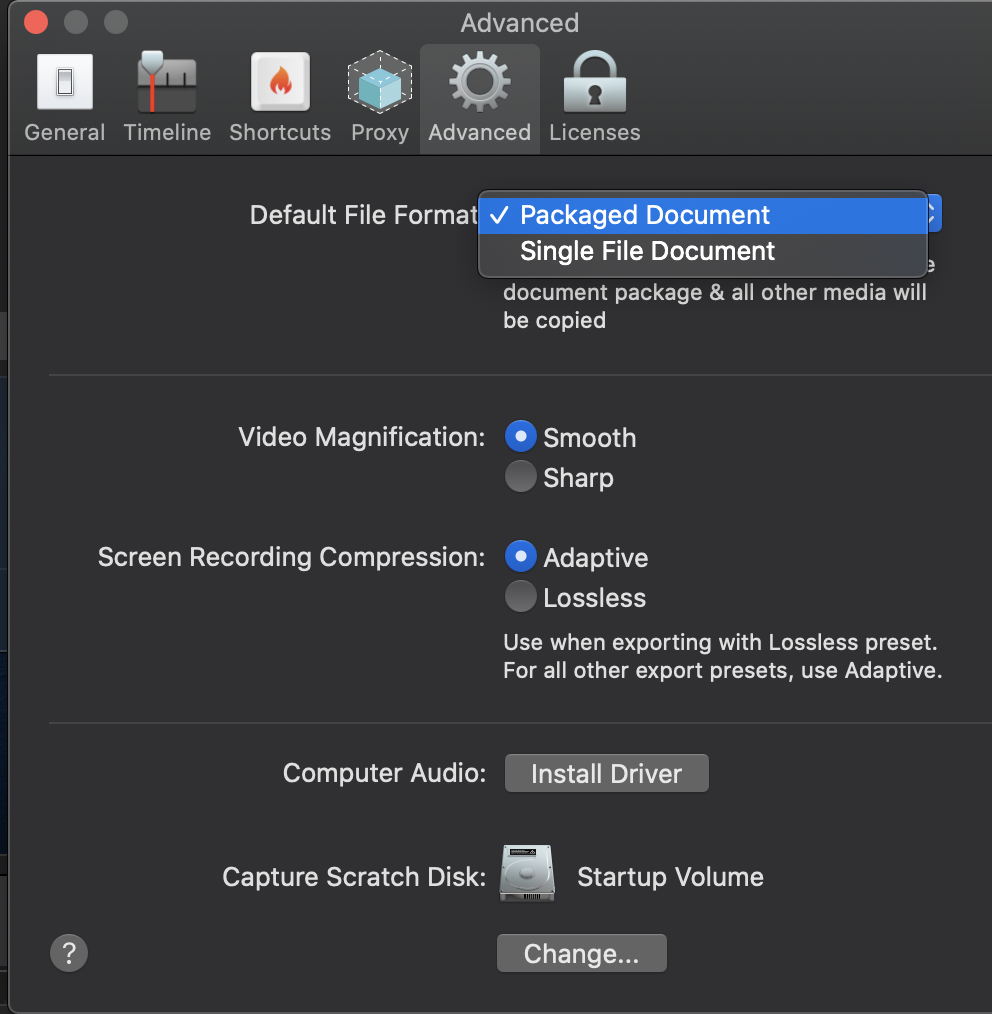The width and height of the screenshot is (992, 1014).
Task: Click Change... to pick a scratch disk
Action: pos(581,953)
